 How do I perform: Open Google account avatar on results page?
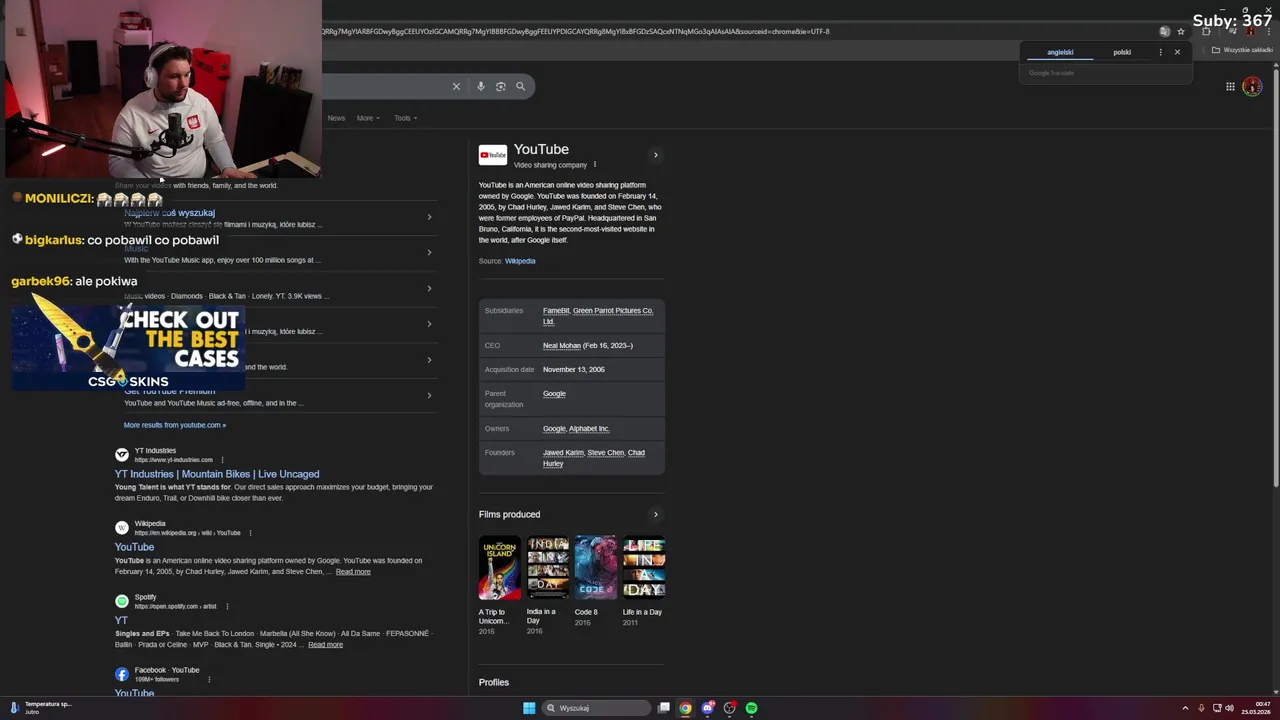tap(1252, 86)
